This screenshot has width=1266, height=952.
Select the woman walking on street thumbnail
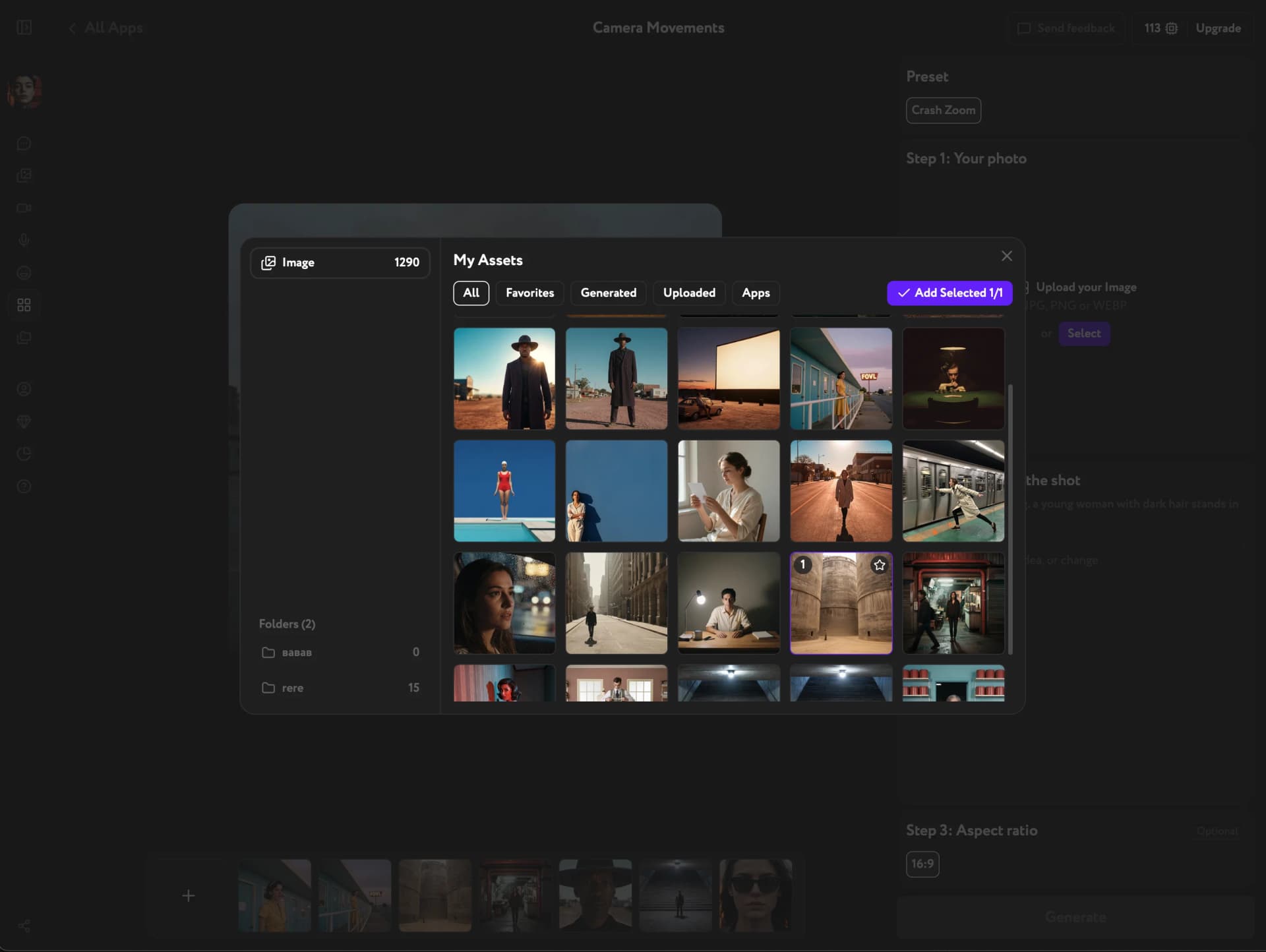click(x=841, y=491)
